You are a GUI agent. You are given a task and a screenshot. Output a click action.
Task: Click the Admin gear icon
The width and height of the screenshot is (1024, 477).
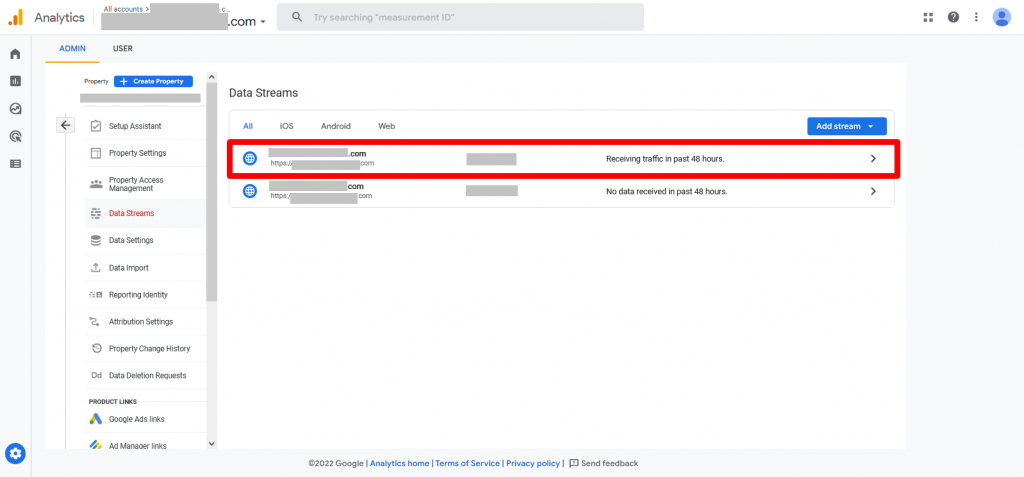[x=16, y=453]
